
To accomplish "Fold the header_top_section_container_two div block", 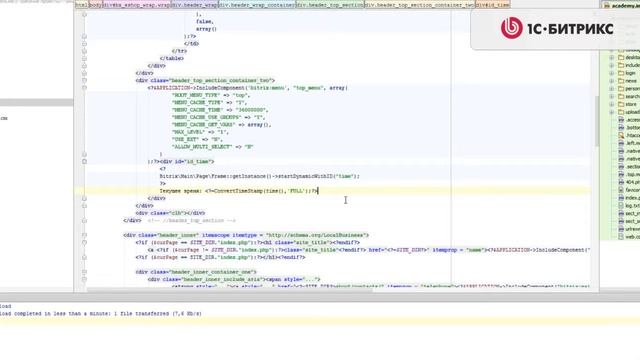I will point(84,80).
